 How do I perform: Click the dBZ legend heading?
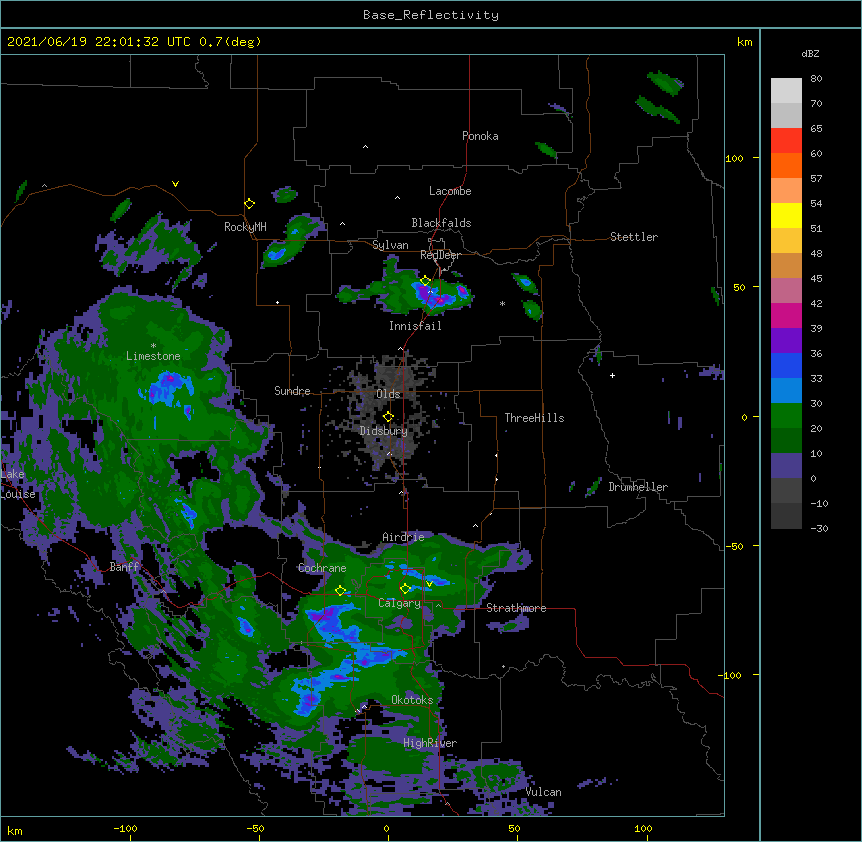point(810,54)
